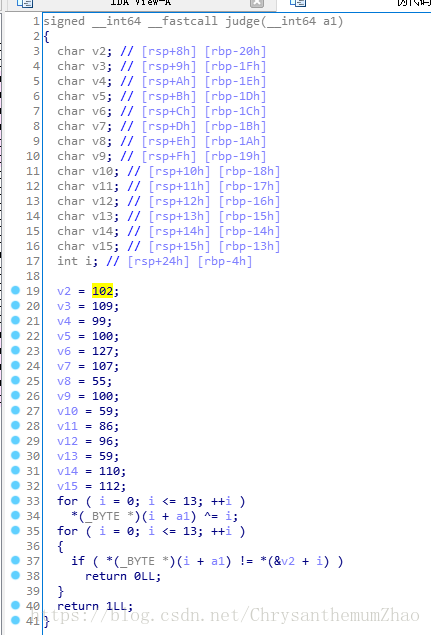
Task: Click the number 127 on line 23
Action: click(x=102, y=351)
